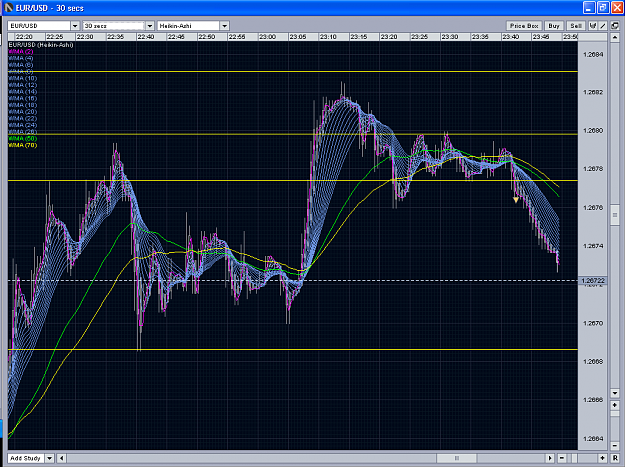The image size is (625, 467).
Task: Select the chart studies icon beside Sell
Action: 593,26
